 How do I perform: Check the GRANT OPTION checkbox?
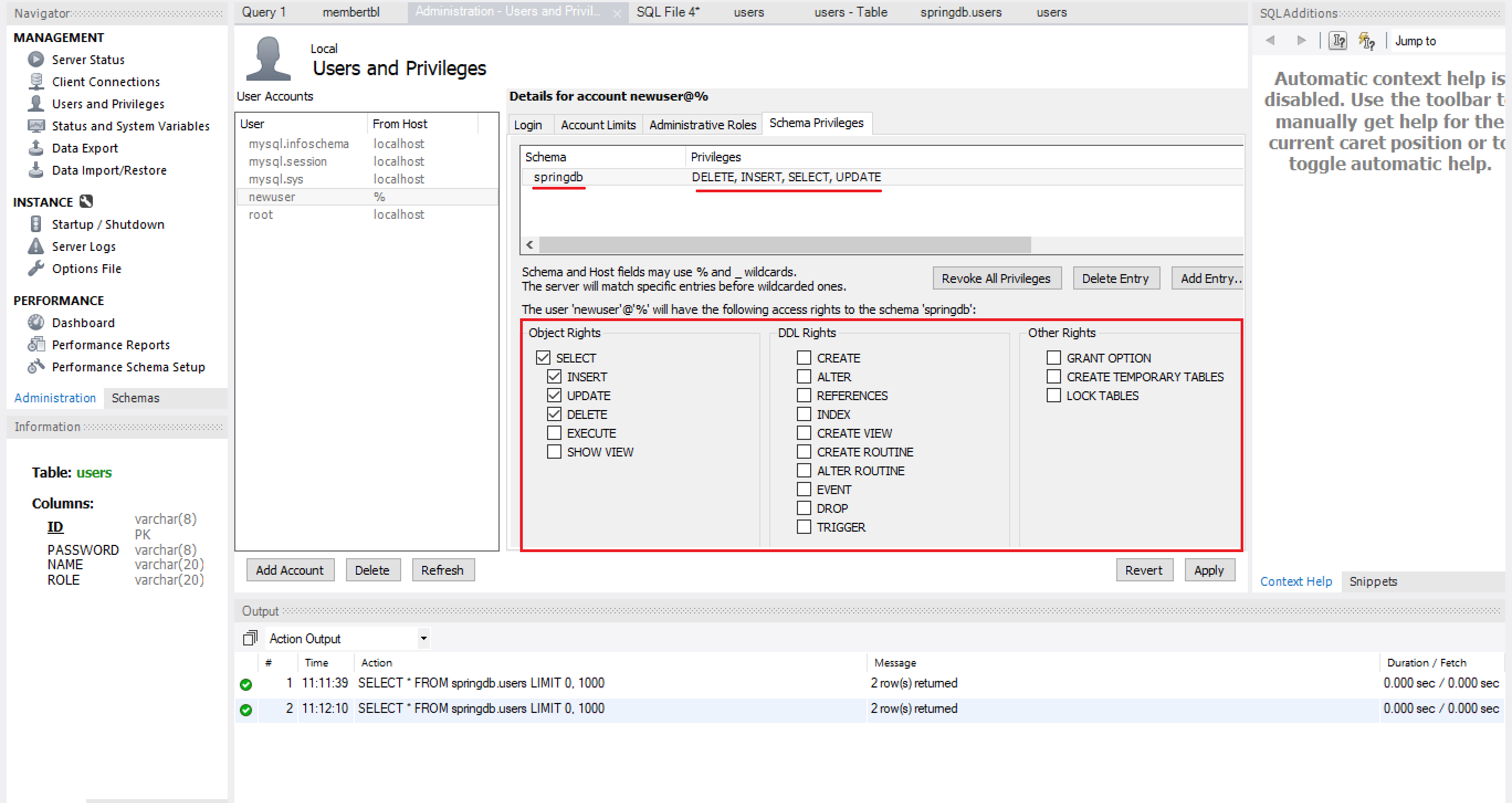pyautogui.click(x=1053, y=358)
